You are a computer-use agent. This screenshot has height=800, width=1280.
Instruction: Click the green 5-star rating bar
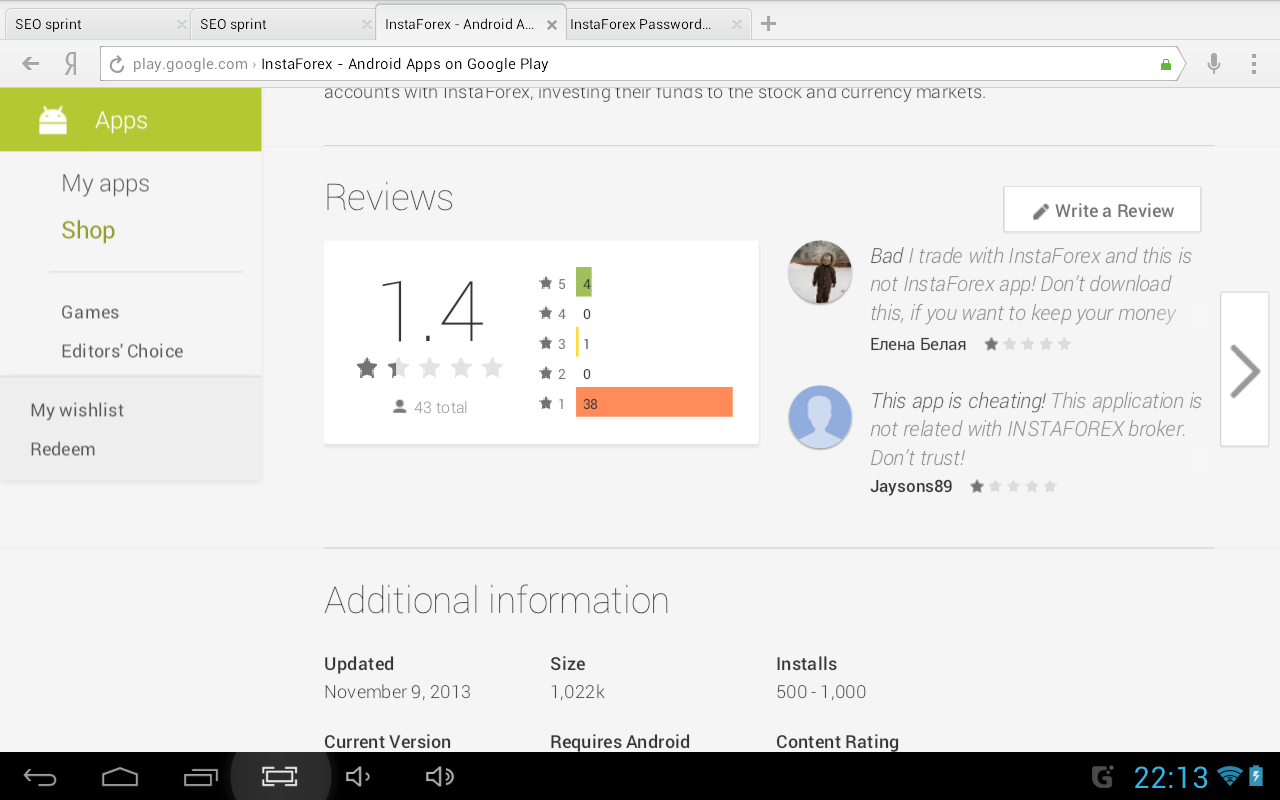pyautogui.click(x=584, y=284)
